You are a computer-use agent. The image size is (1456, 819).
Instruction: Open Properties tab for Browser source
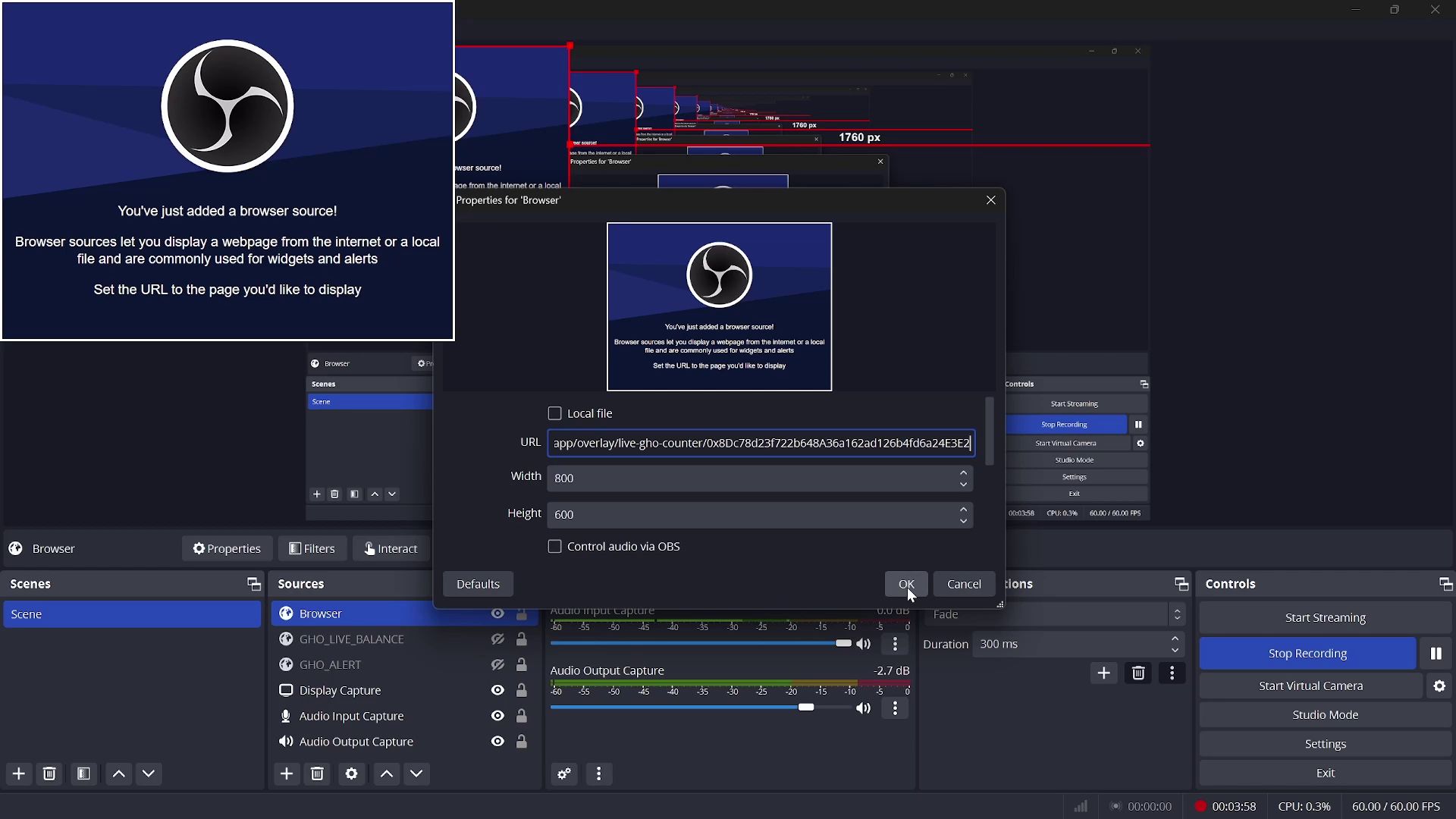(227, 548)
